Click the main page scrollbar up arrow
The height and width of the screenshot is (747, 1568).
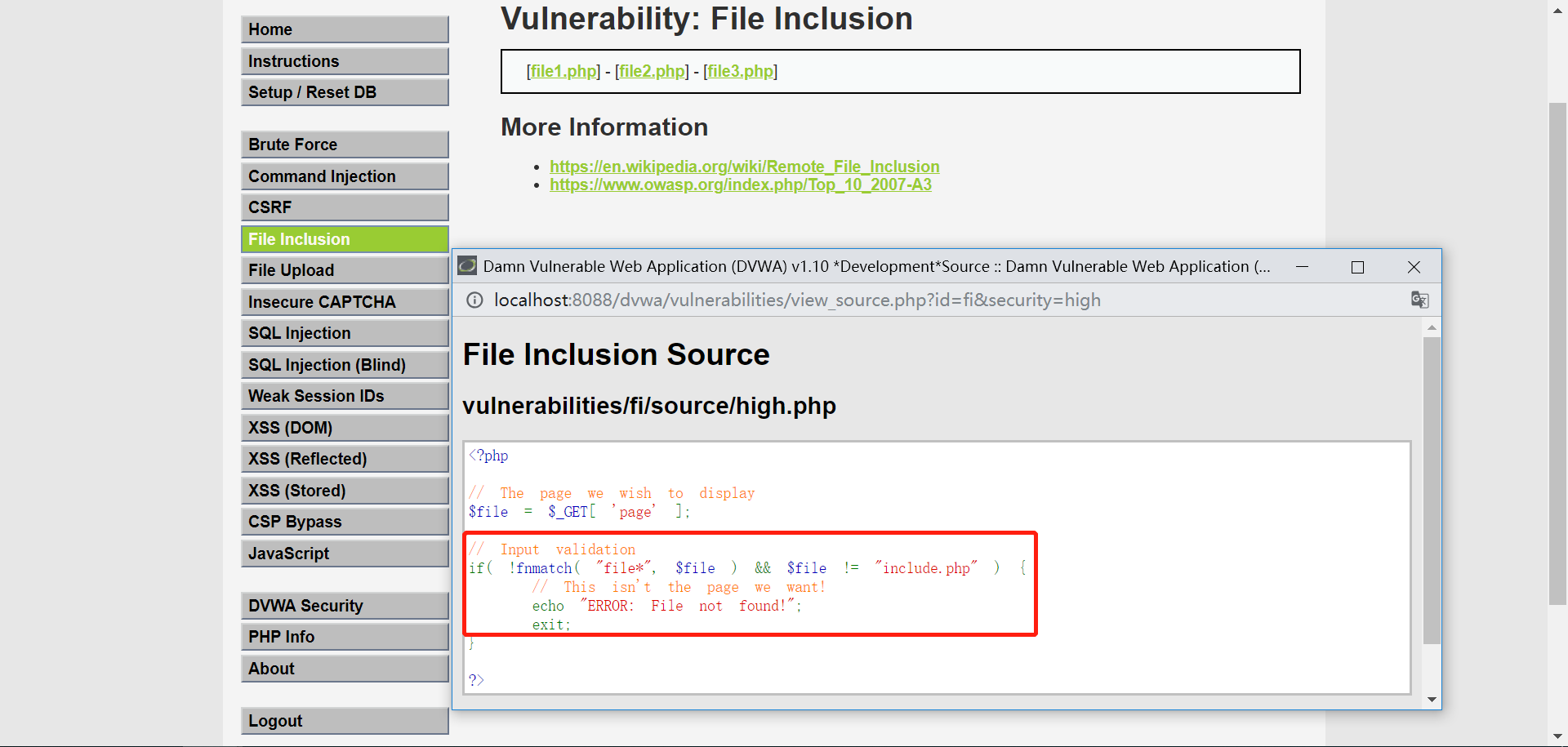(1558, 10)
